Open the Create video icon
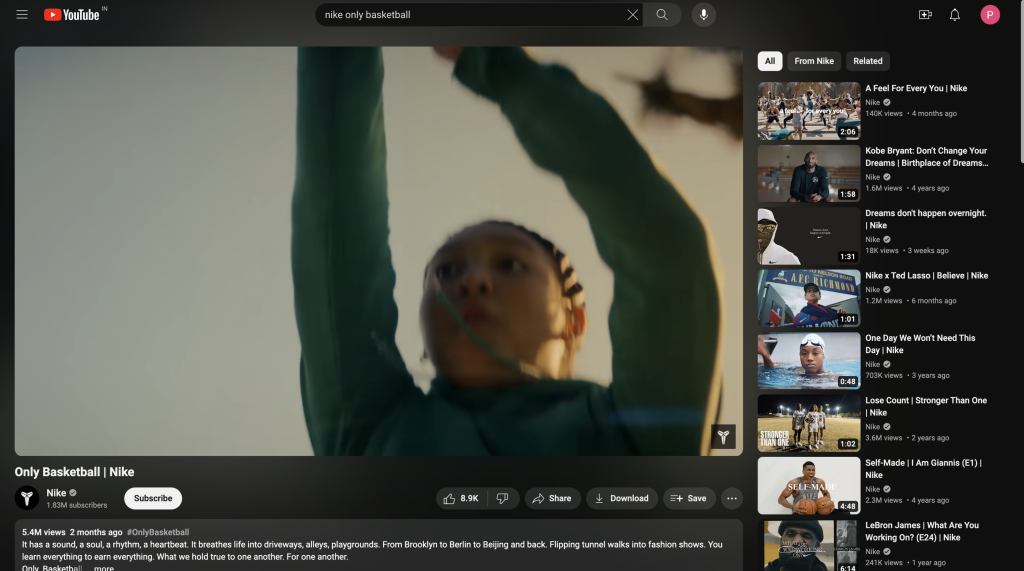Image resolution: width=1024 pixels, height=571 pixels. pyautogui.click(x=925, y=15)
